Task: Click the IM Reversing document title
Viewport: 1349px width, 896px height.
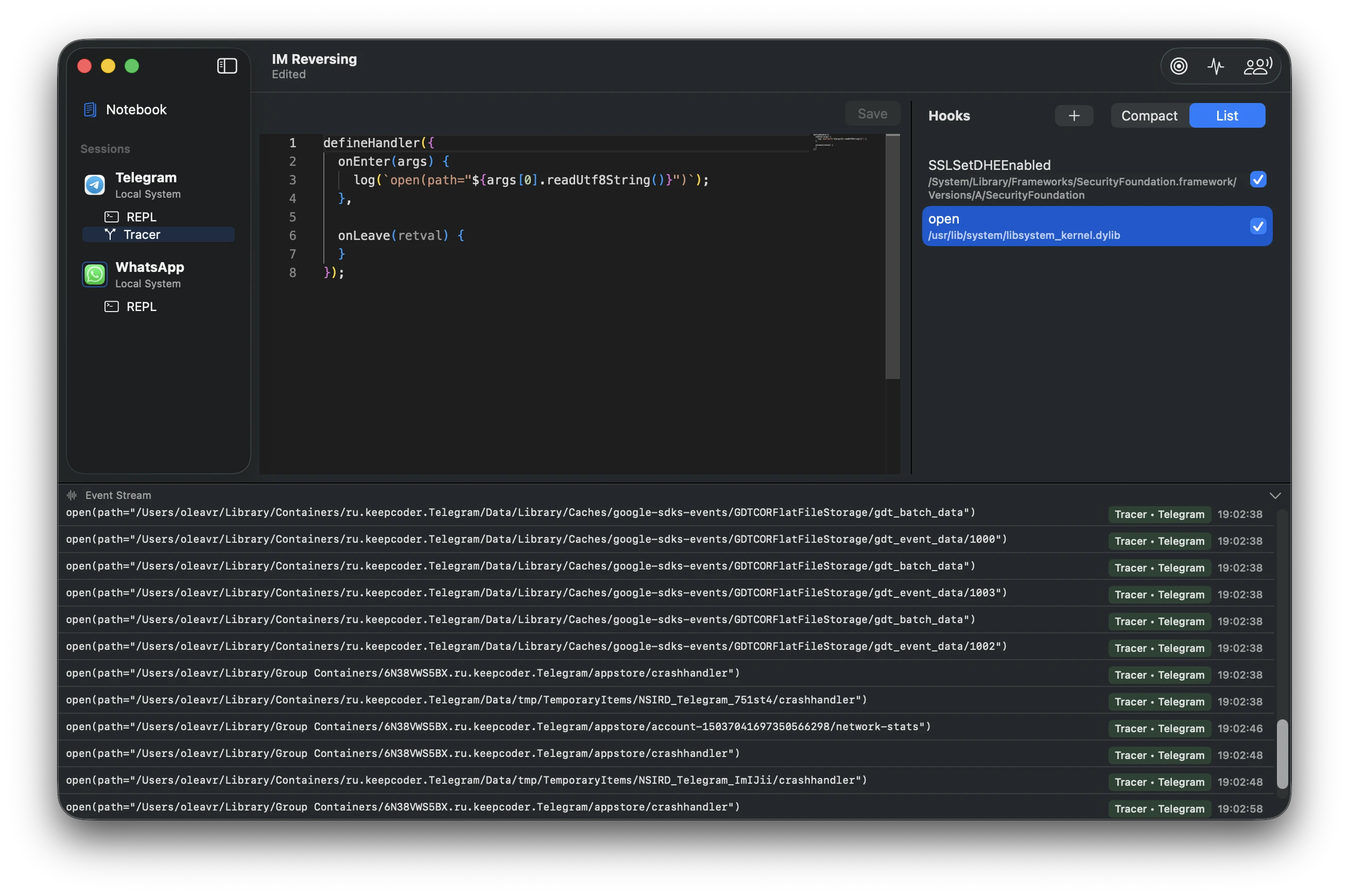Action: click(314, 59)
